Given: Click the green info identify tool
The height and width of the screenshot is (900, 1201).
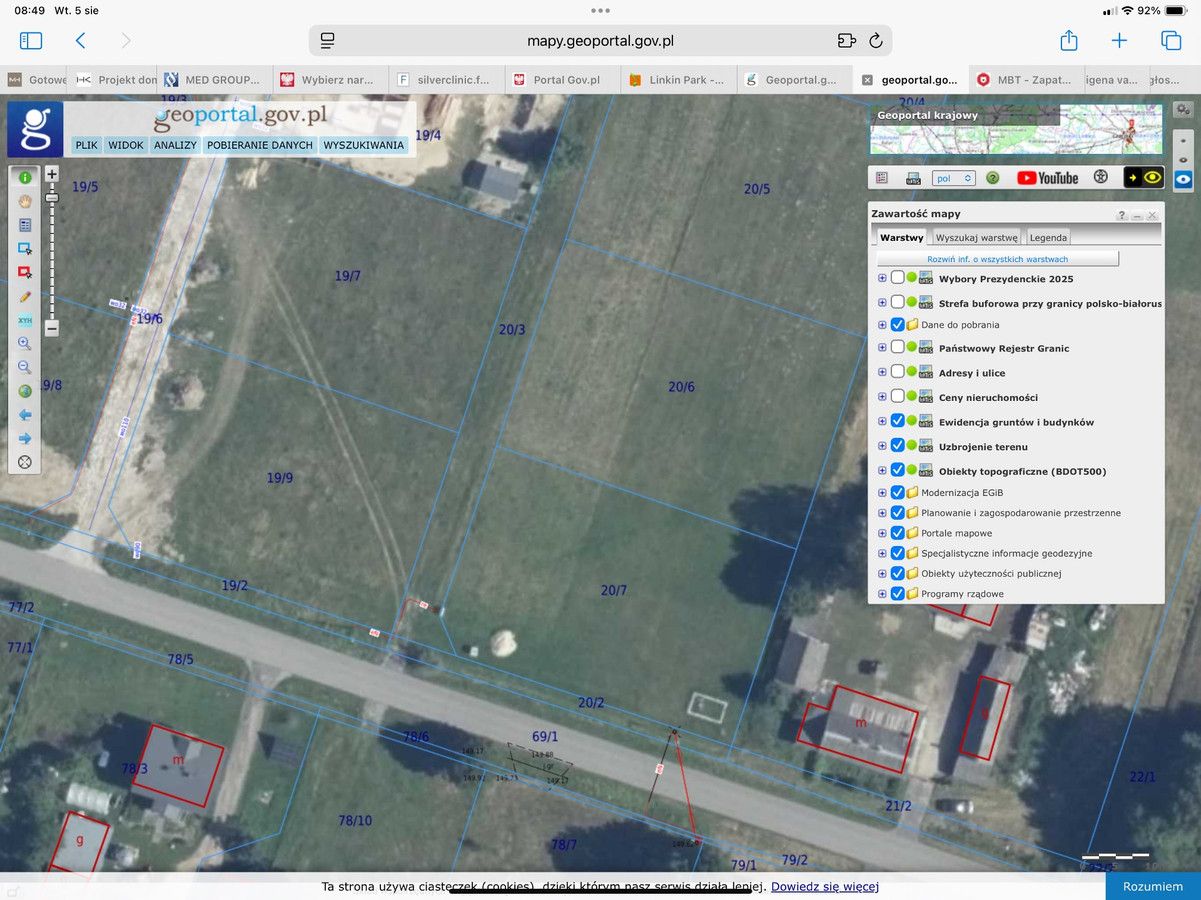Looking at the screenshot, I should [25, 177].
